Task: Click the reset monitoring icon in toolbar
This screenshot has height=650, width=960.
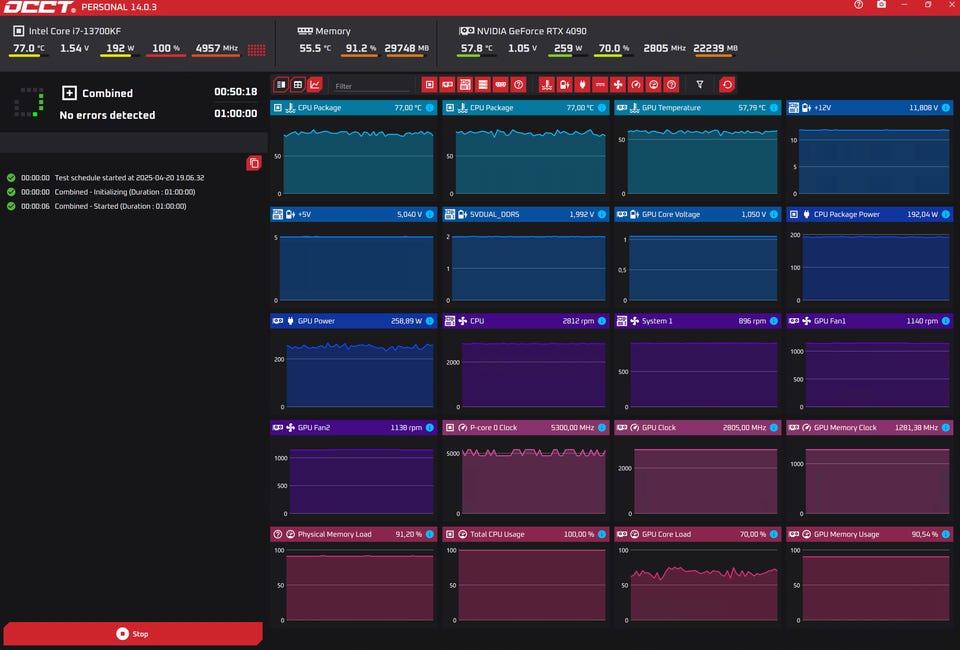Action: point(727,85)
